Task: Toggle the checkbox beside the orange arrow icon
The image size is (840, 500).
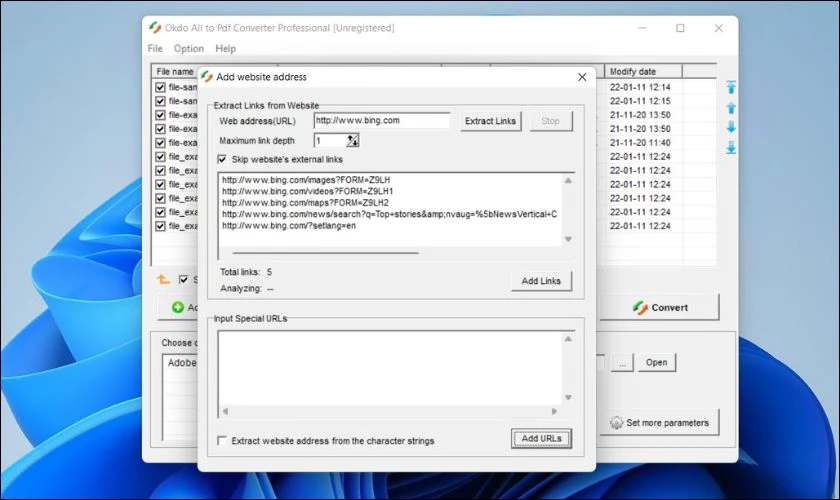Action: tap(183, 279)
